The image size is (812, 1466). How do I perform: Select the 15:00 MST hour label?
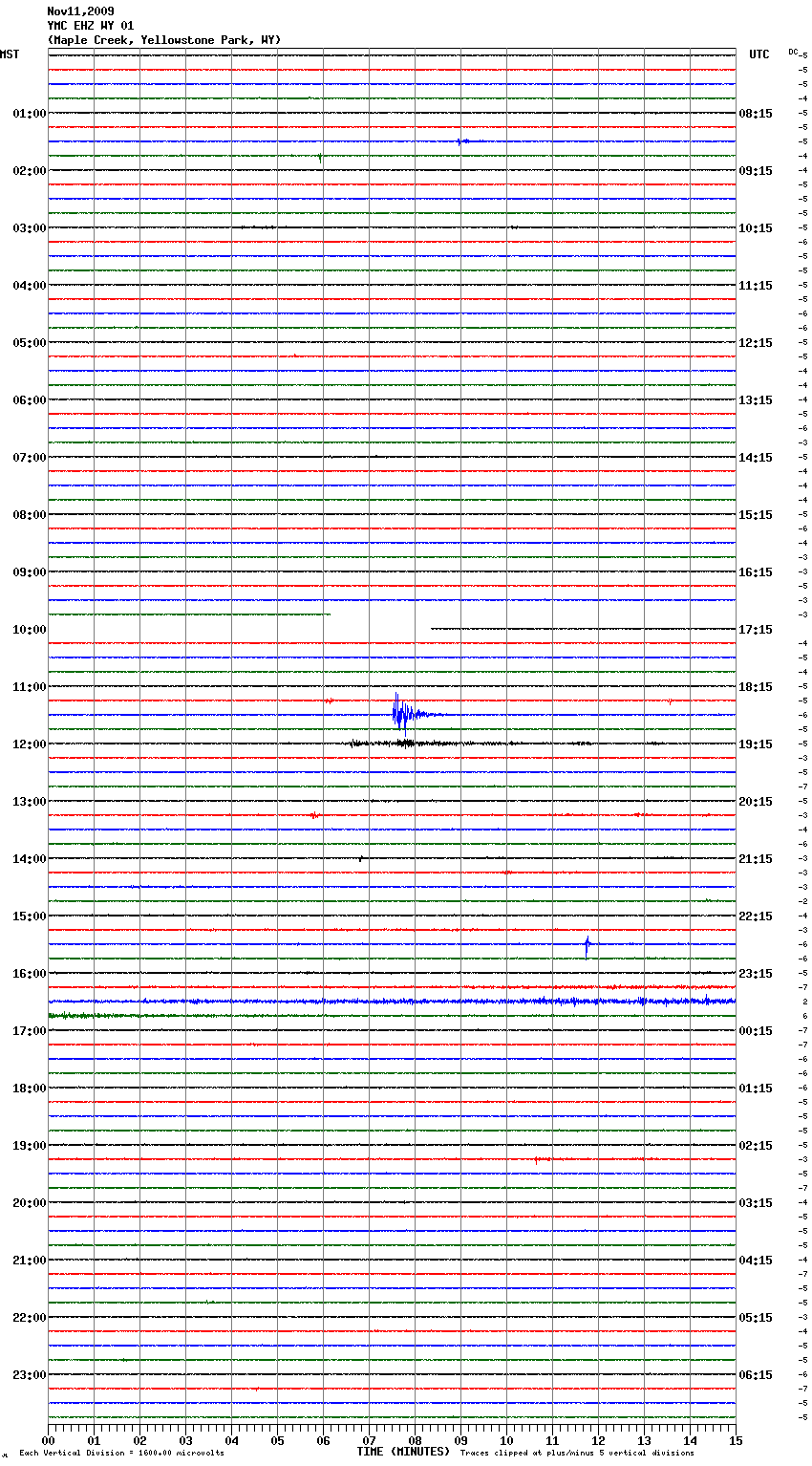(x=30, y=916)
